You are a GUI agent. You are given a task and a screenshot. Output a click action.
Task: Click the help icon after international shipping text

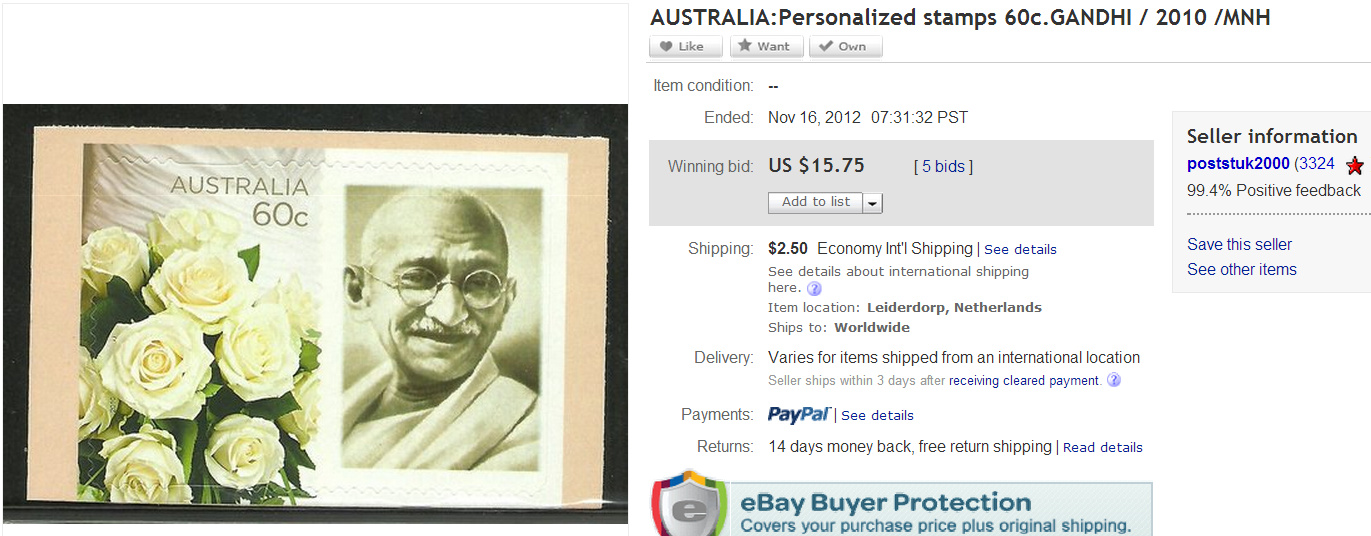[x=814, y=289]
